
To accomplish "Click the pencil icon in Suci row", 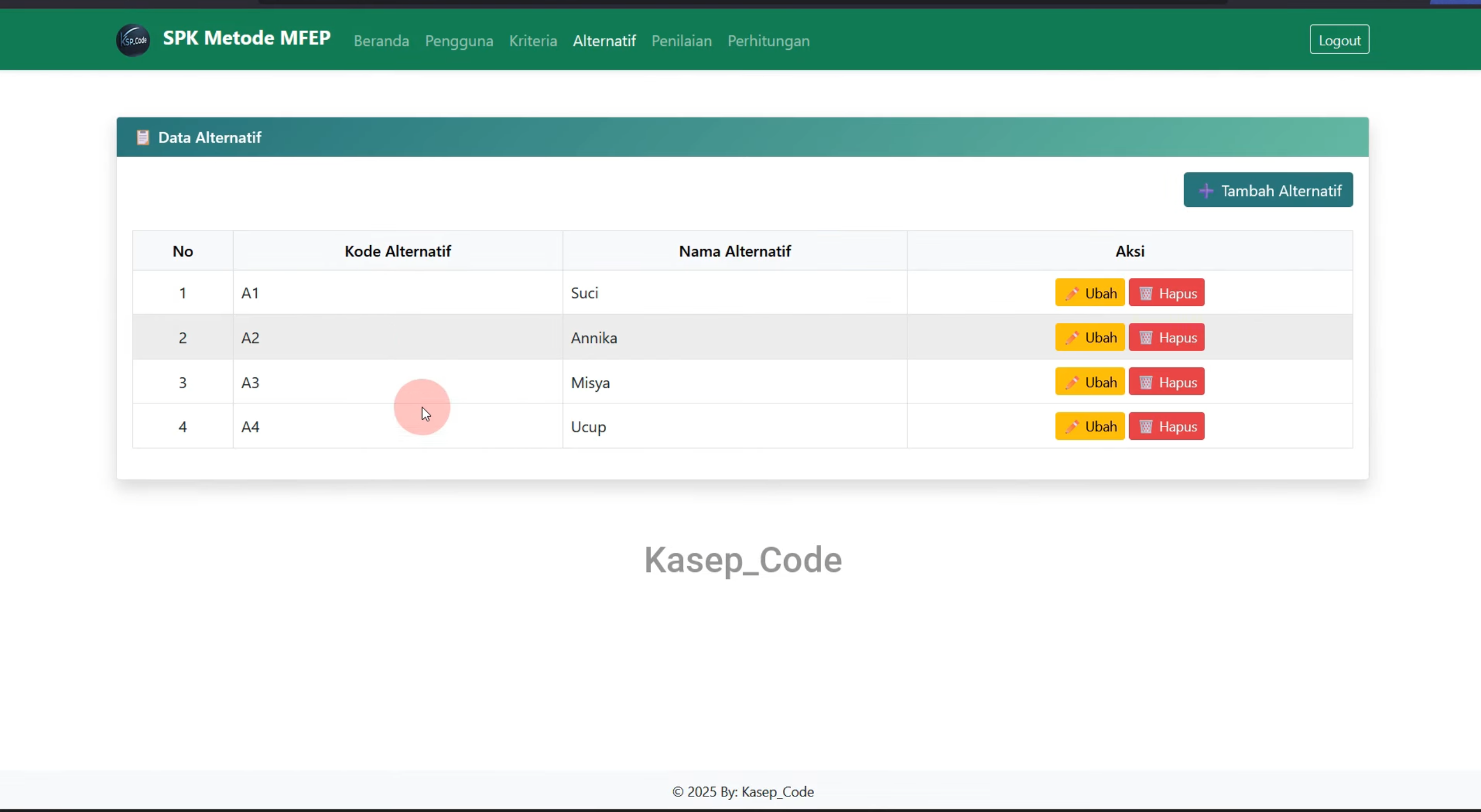I will [x=1072, y=293].
